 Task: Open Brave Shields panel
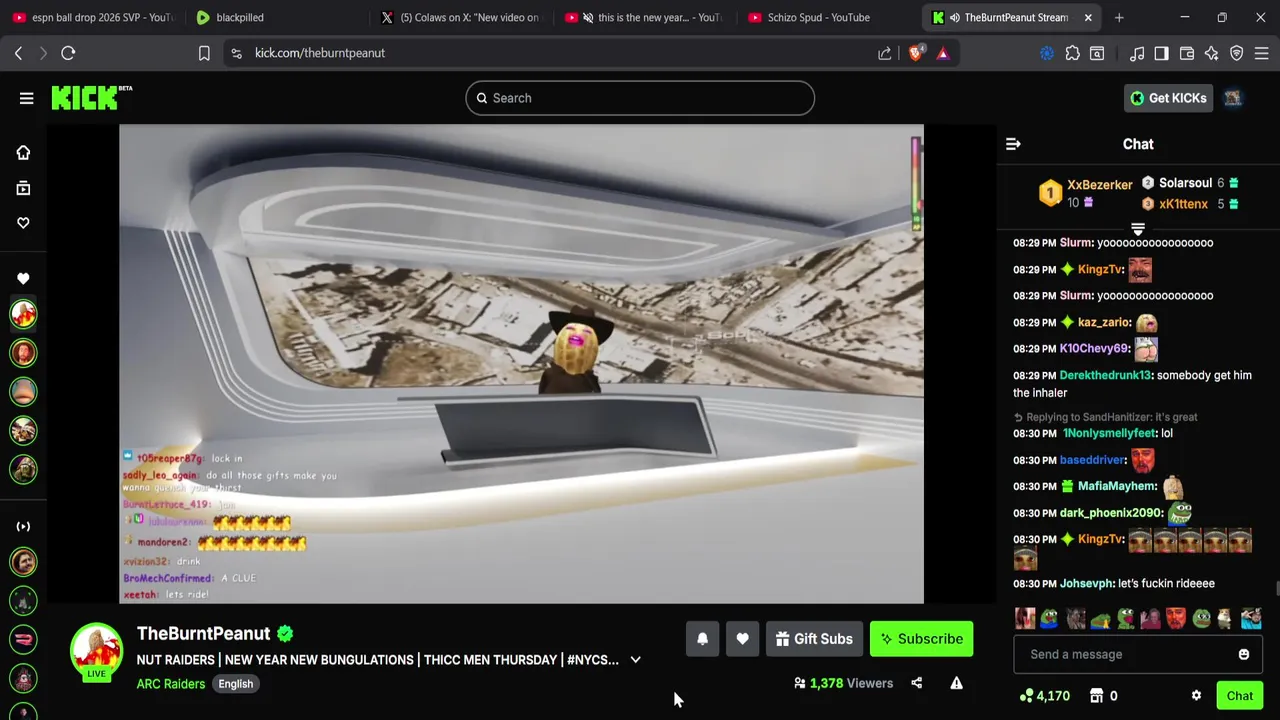(x=916, y=53)
